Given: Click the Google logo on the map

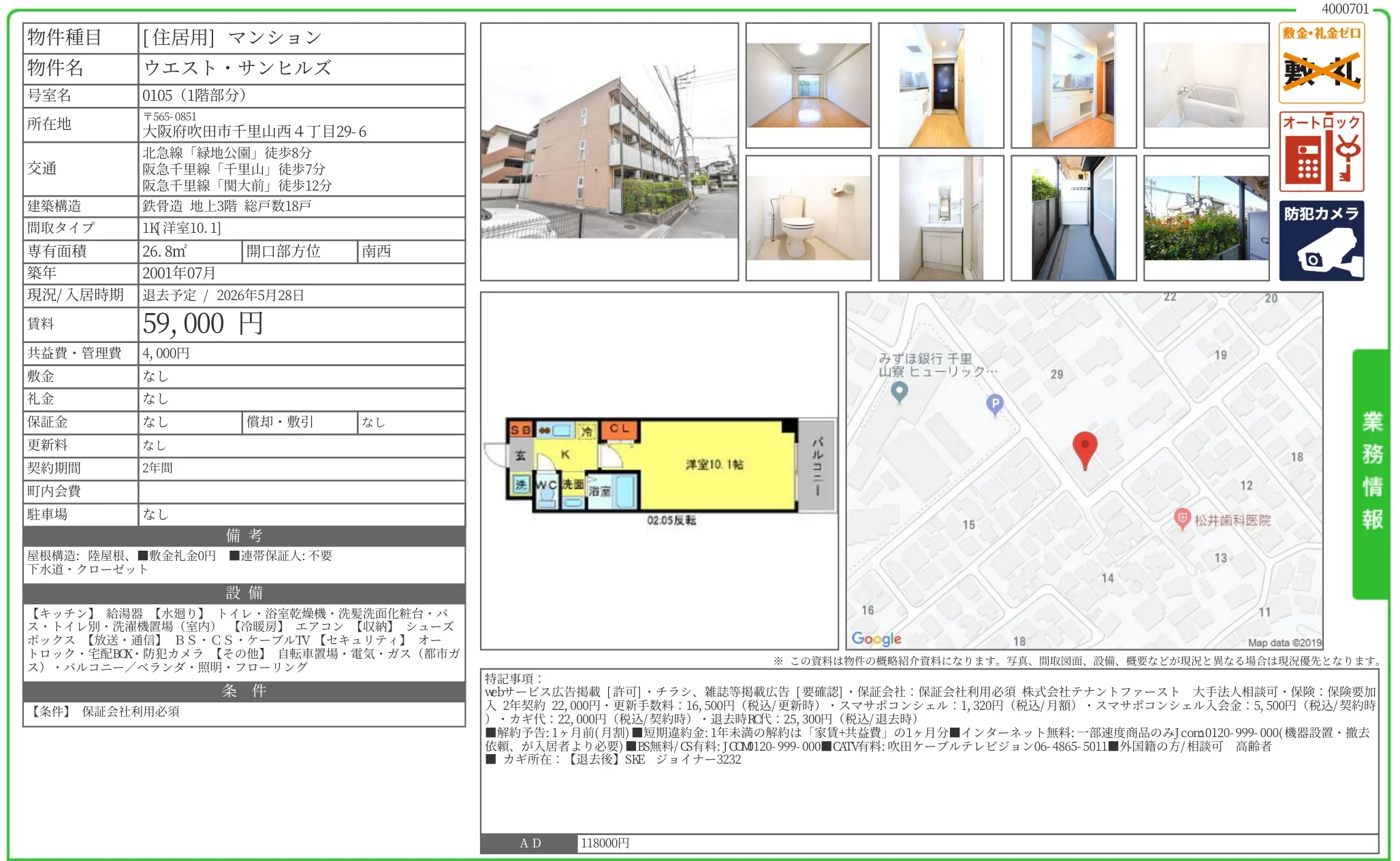Looking at the screenshot, I should pyautogui.click(x=876, y=638).
